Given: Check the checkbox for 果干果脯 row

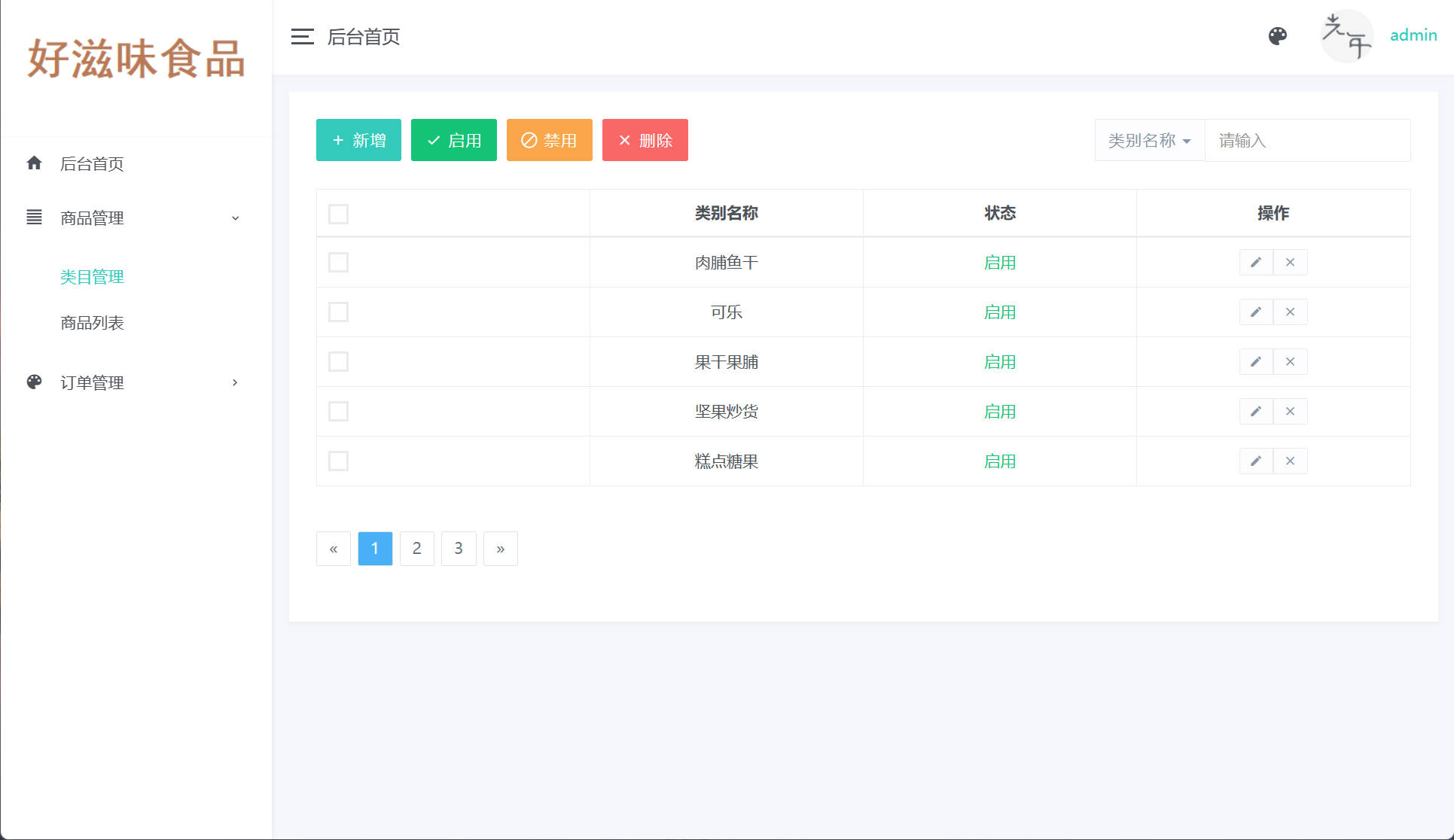Looking at the screenshot, I should [338, 361].
